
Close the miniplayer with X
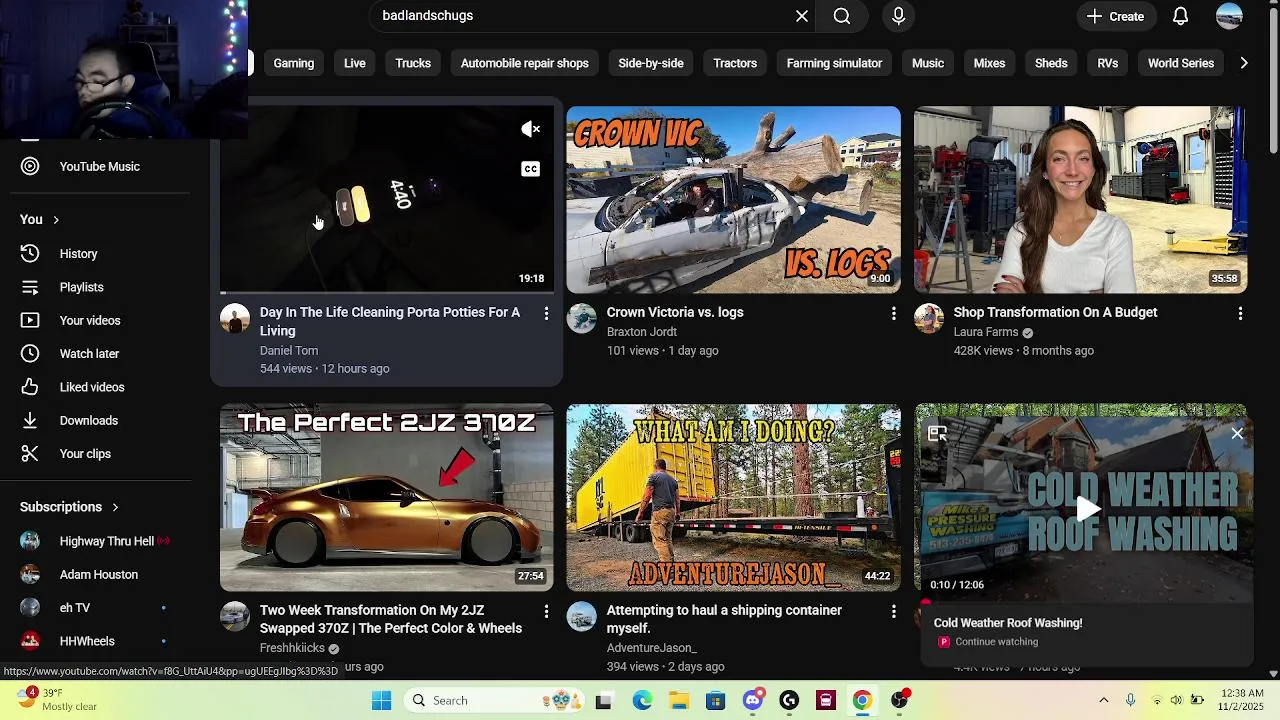click(1237, 434)
